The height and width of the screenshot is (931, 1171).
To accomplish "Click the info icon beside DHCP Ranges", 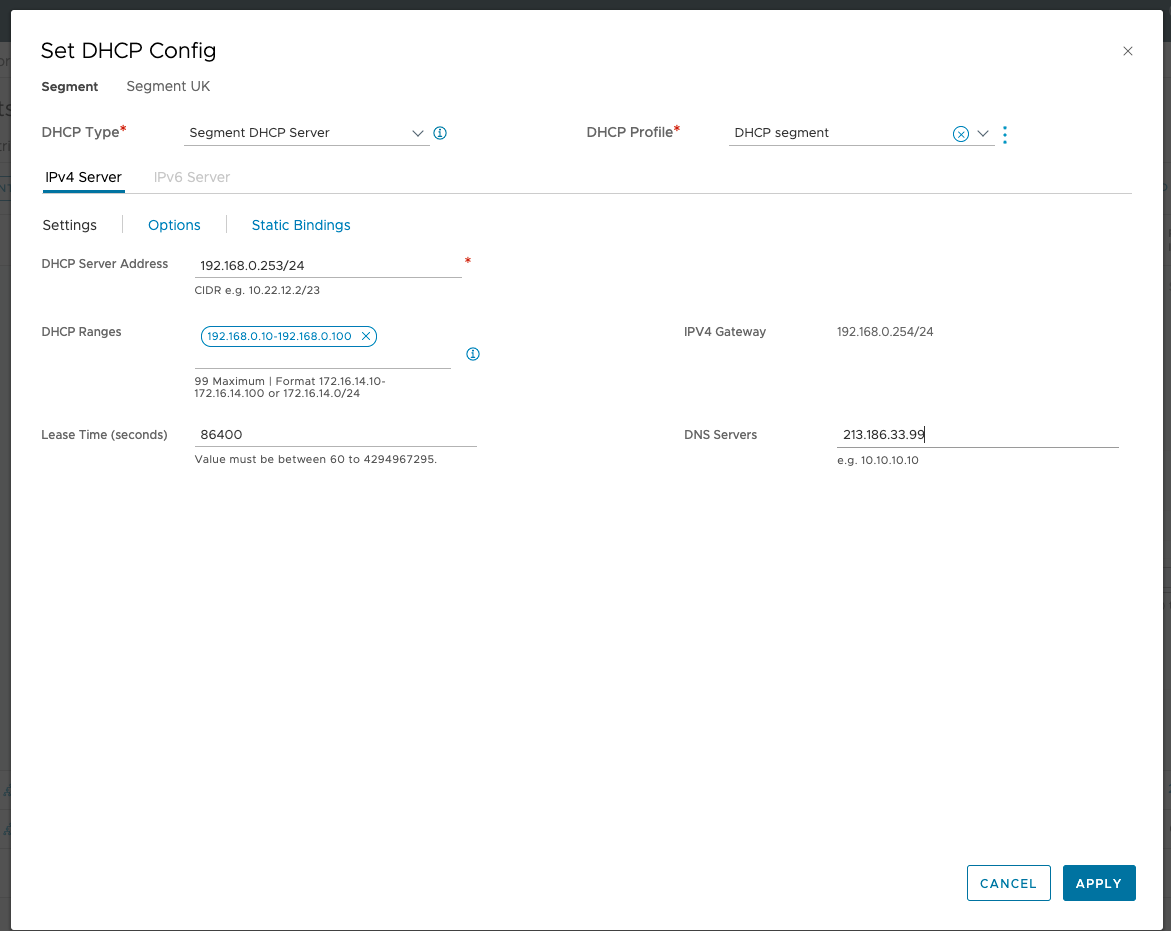I will click(473, 354).
